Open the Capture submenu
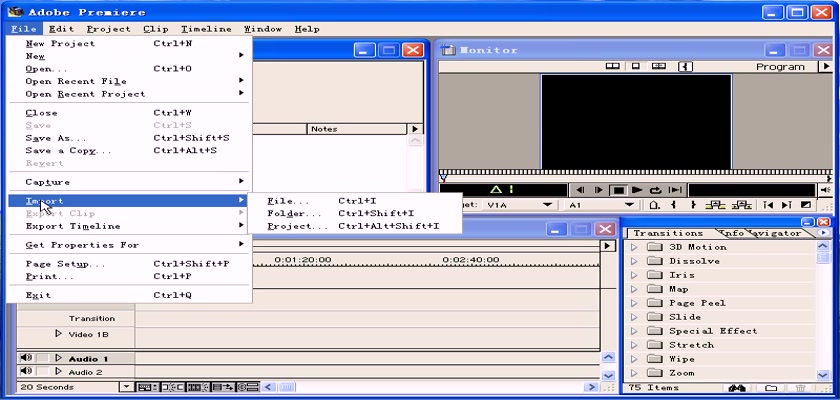 click(x=130, y=182)
